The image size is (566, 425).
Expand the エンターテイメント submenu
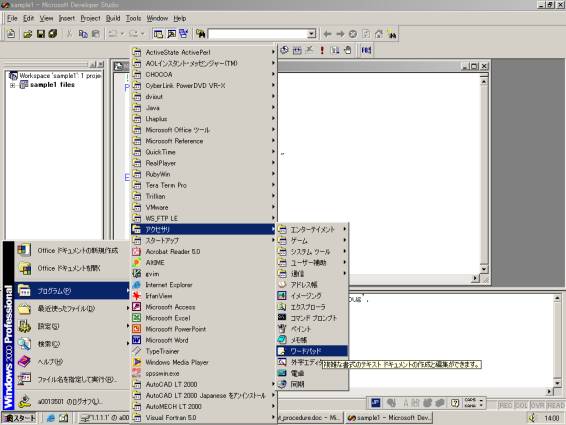pos(312,229)
